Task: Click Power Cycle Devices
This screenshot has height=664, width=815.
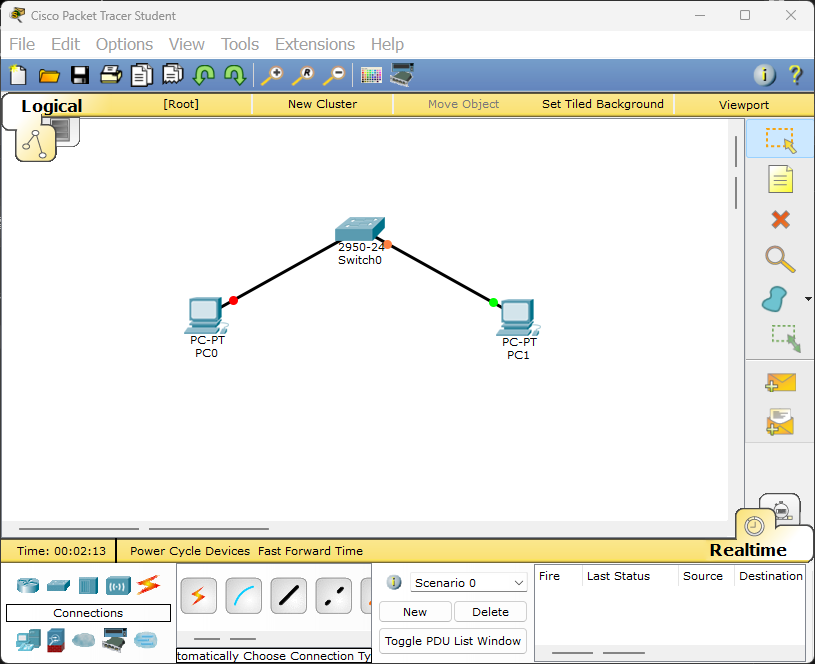Action: 190,551
